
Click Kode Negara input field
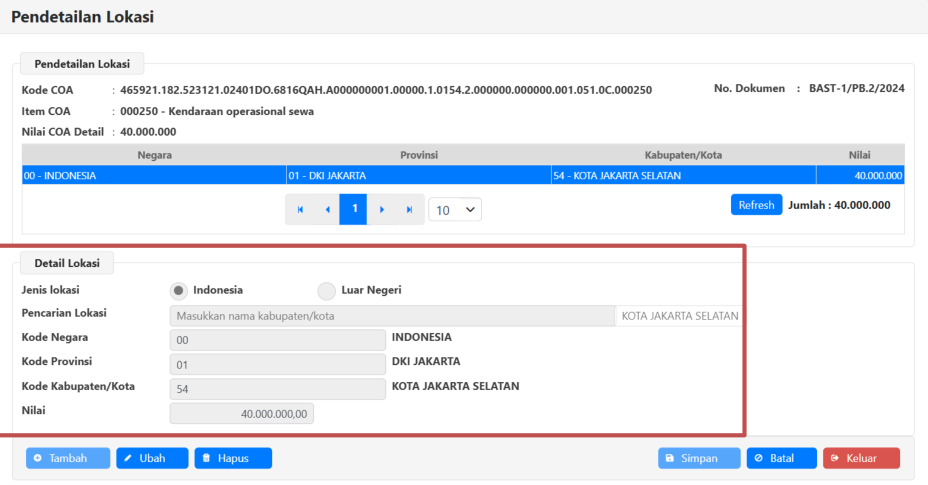[277, 340]
